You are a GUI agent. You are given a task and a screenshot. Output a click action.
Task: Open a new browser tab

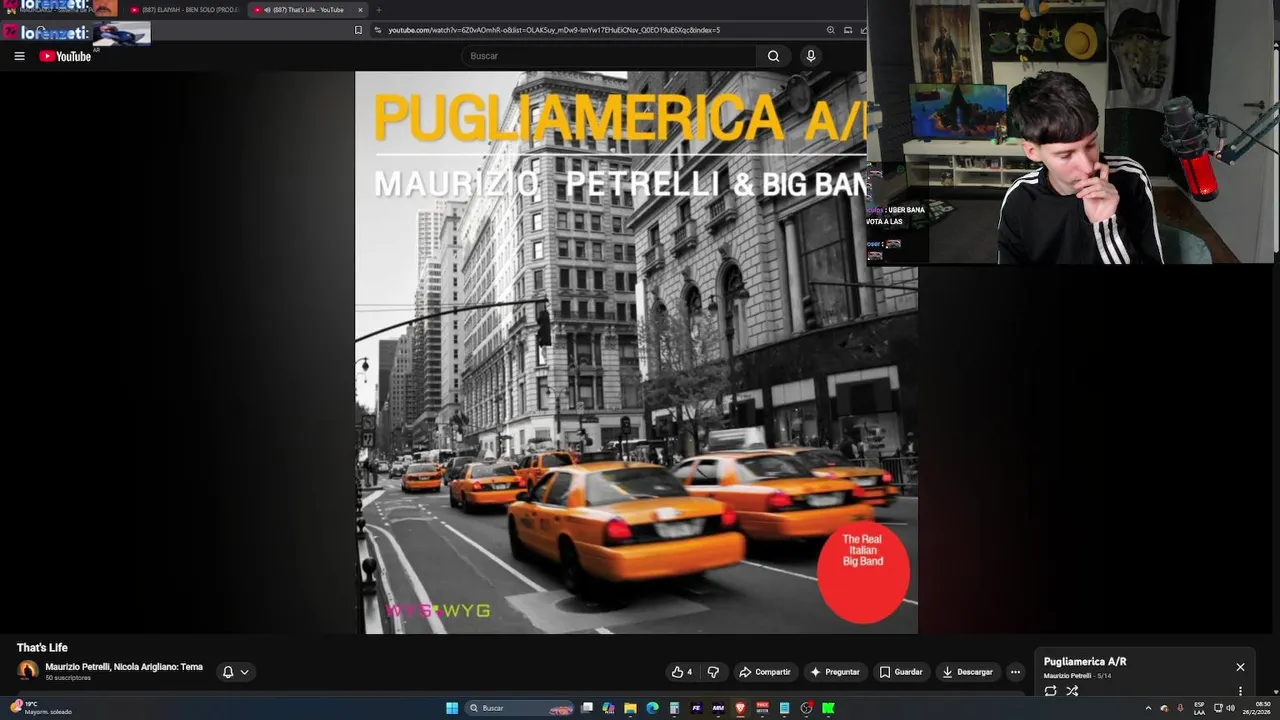[x=378, y=10]
